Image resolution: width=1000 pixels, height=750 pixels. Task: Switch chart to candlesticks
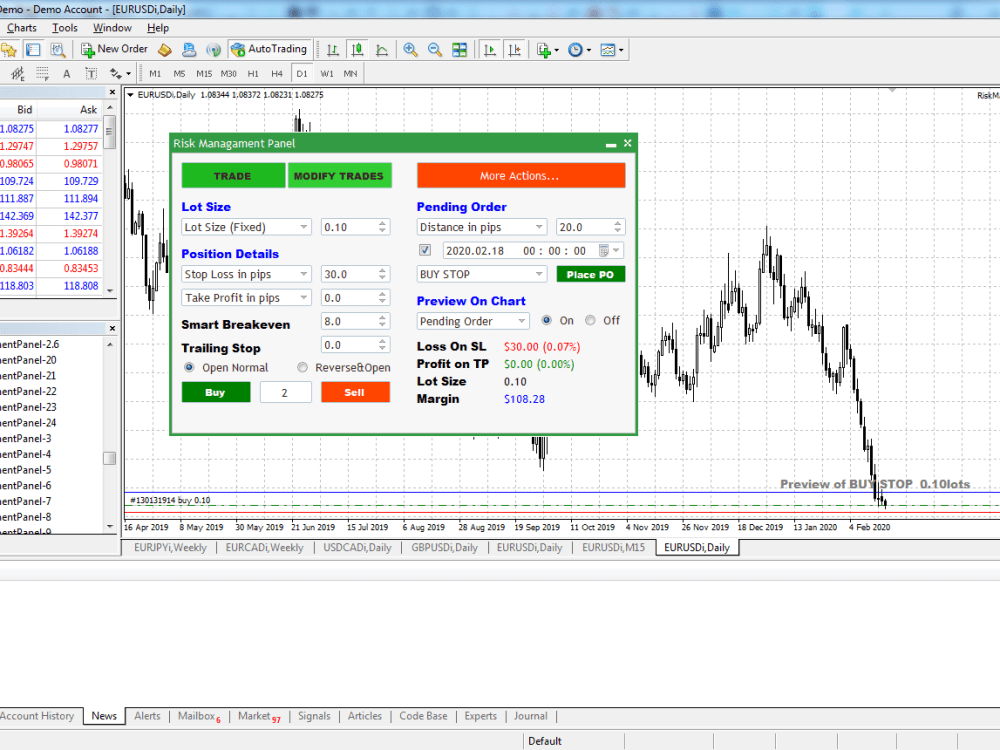pos(357,50)
